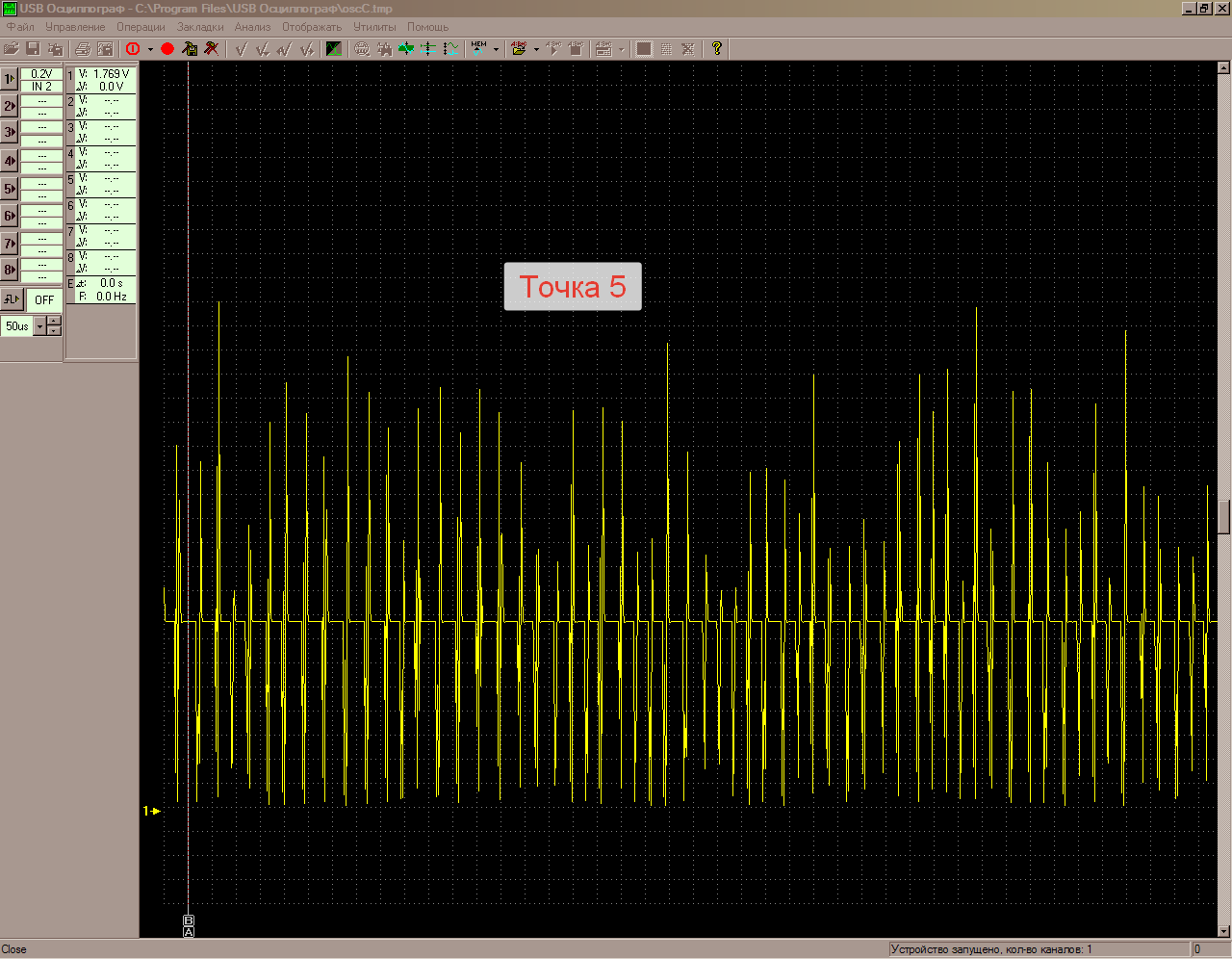Click the checkmark with right arrow icon
This screenshot has height=959, width=1232.
click(307, 48)
